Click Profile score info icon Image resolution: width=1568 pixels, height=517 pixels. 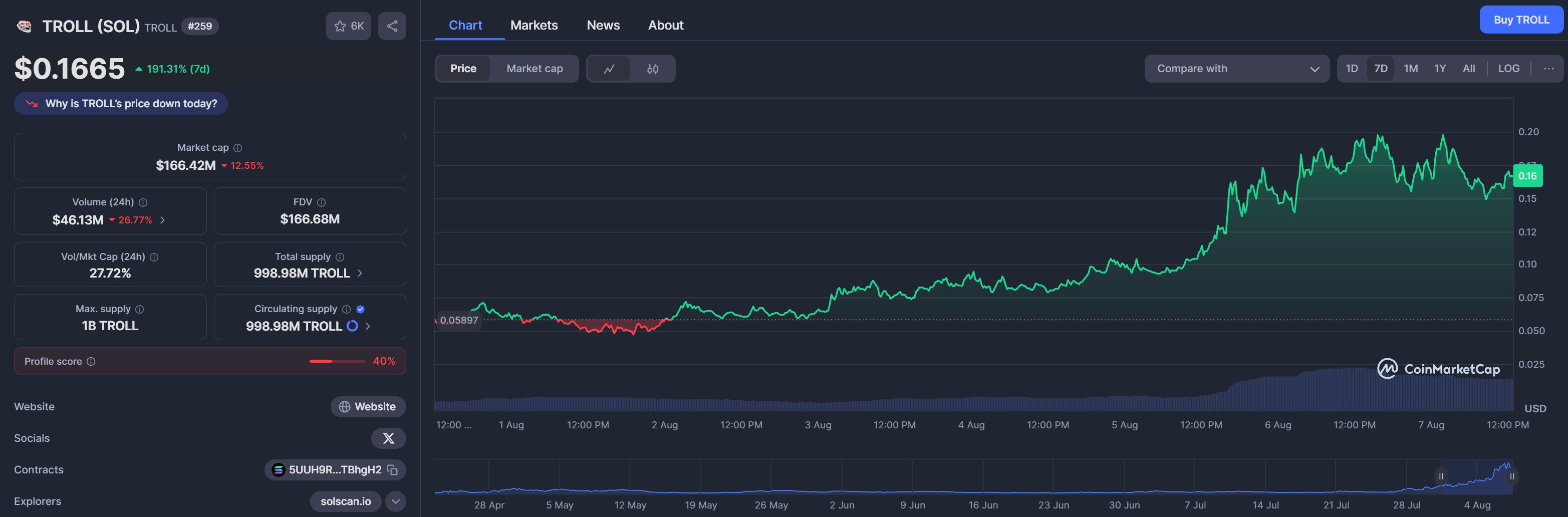pyautogui.click(x=91, y=361)
